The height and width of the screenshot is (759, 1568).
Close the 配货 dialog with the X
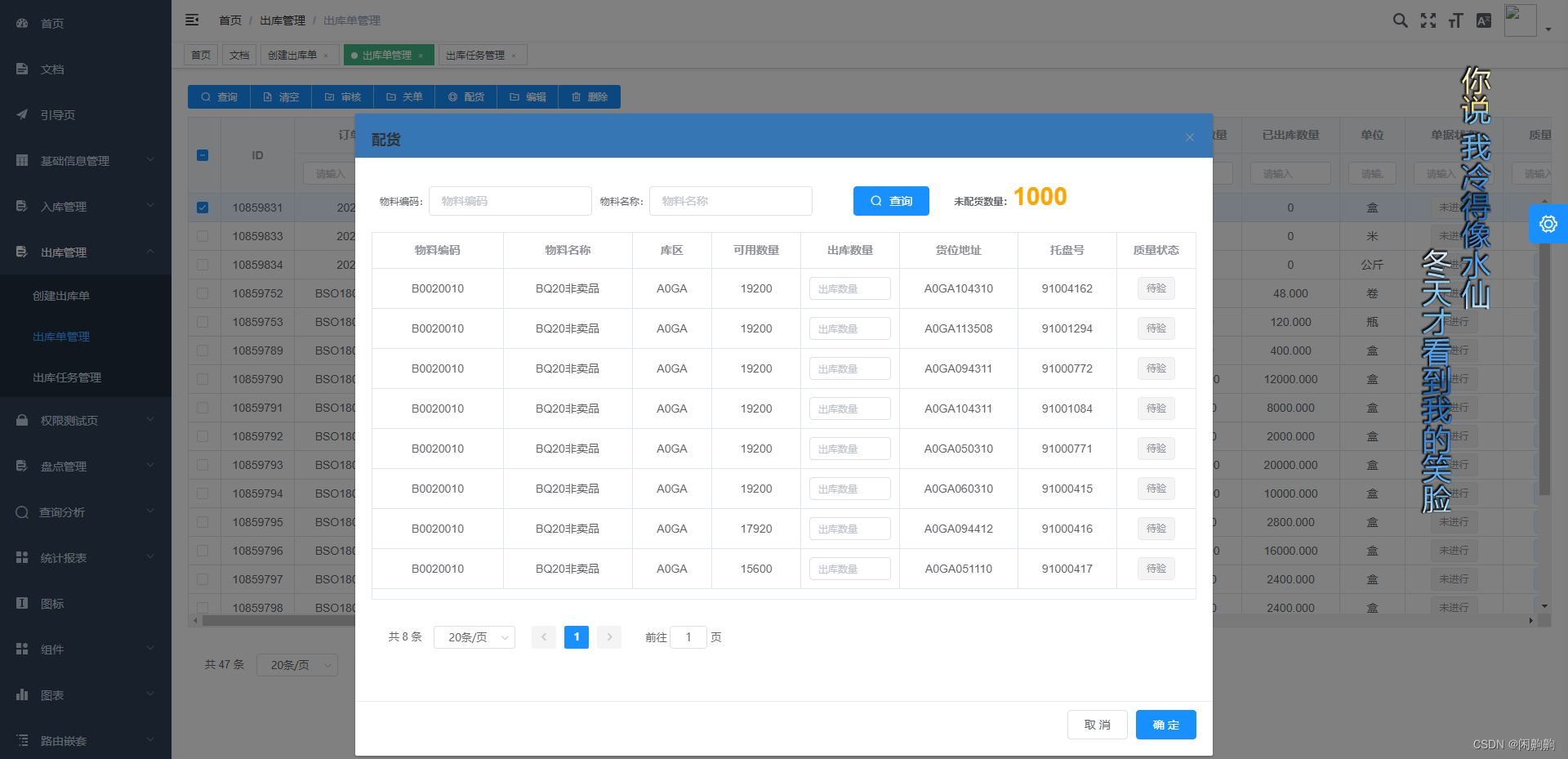tap(1190, 137)
